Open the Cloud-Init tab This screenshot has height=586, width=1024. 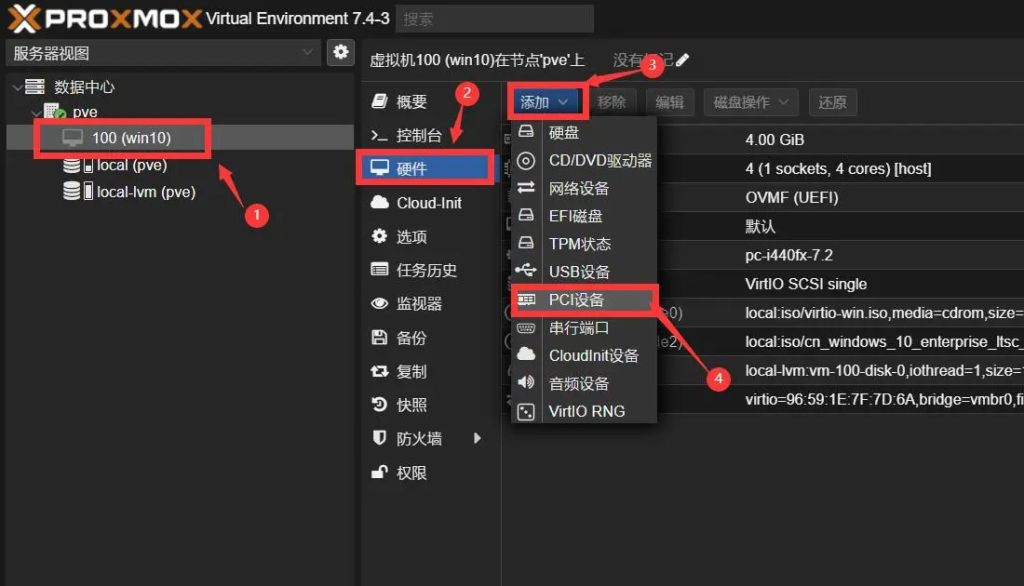(427, 203)
